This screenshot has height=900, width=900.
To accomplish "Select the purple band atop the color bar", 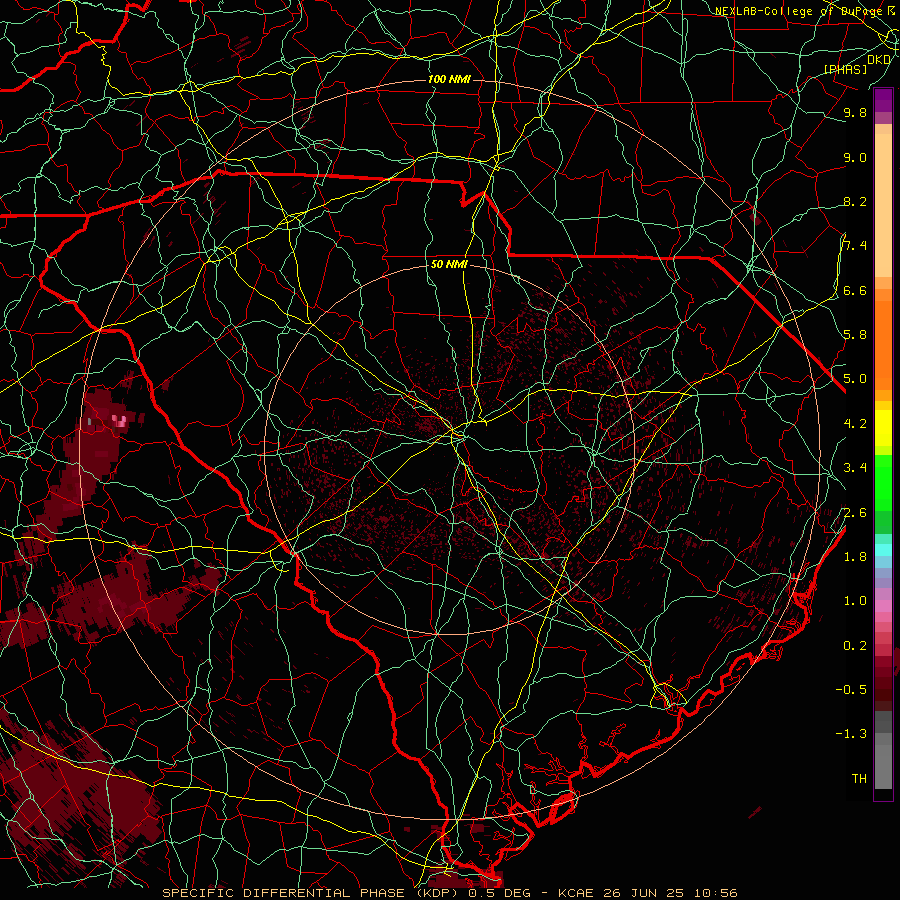I will 883,100.
